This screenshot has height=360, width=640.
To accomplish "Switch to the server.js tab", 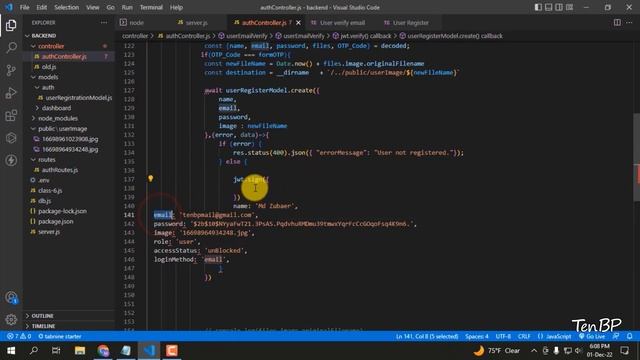I will 196,23.
